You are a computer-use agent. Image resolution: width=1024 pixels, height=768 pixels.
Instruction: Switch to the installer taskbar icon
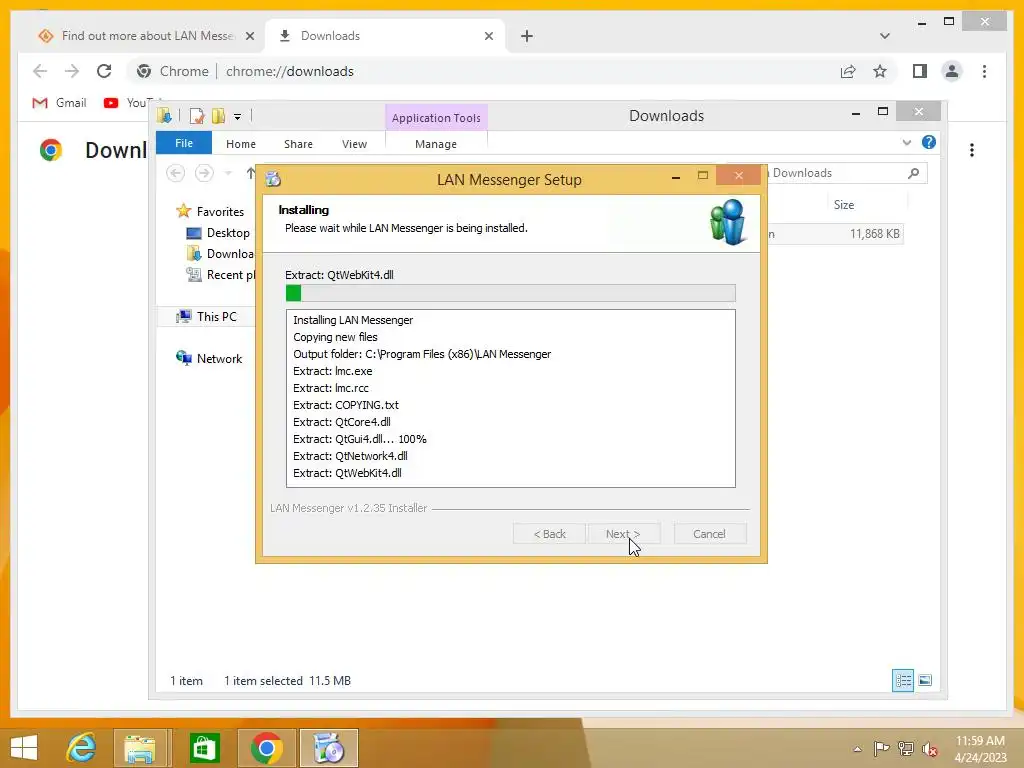point(328,748)
